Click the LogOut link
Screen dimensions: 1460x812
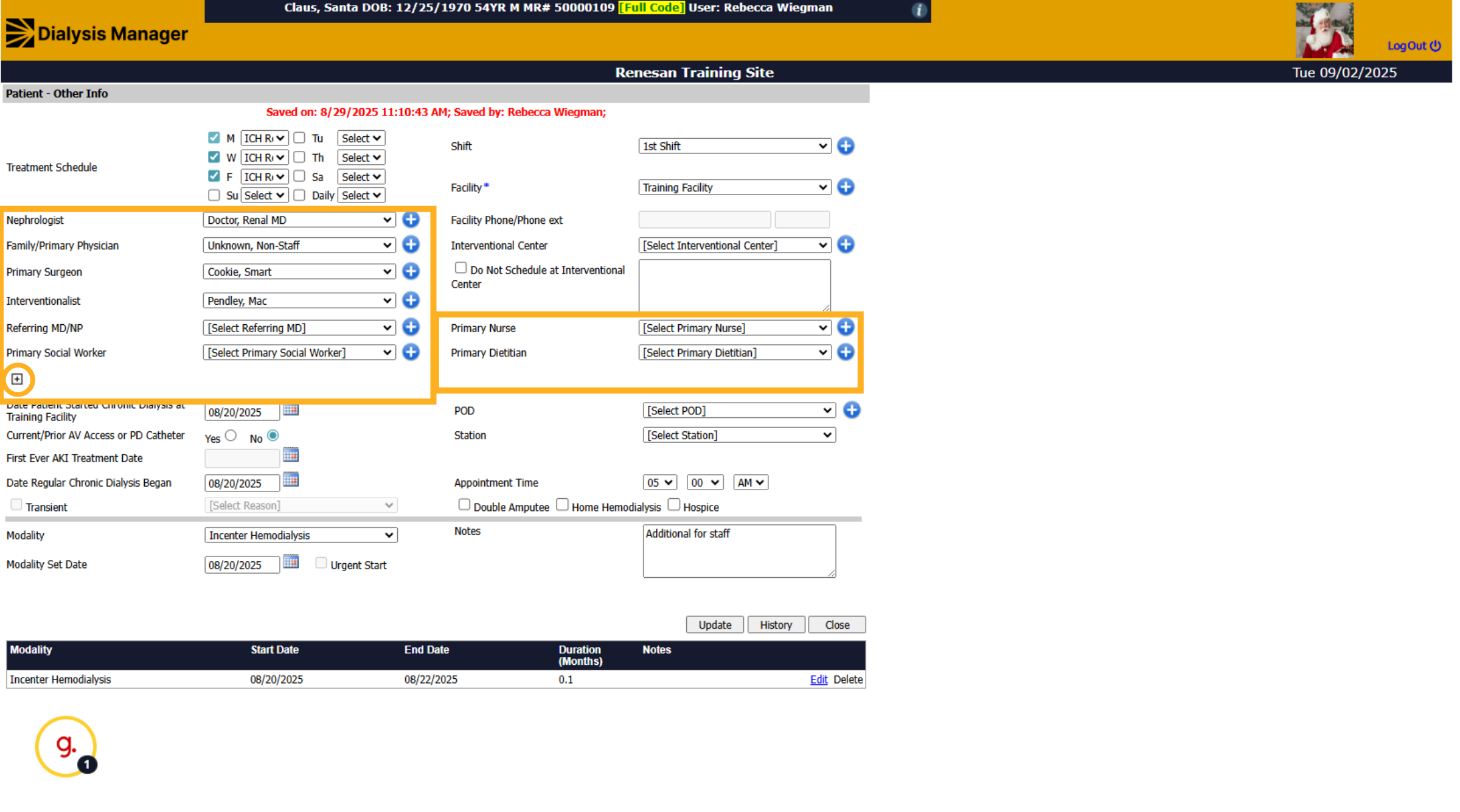[1414, 46]
